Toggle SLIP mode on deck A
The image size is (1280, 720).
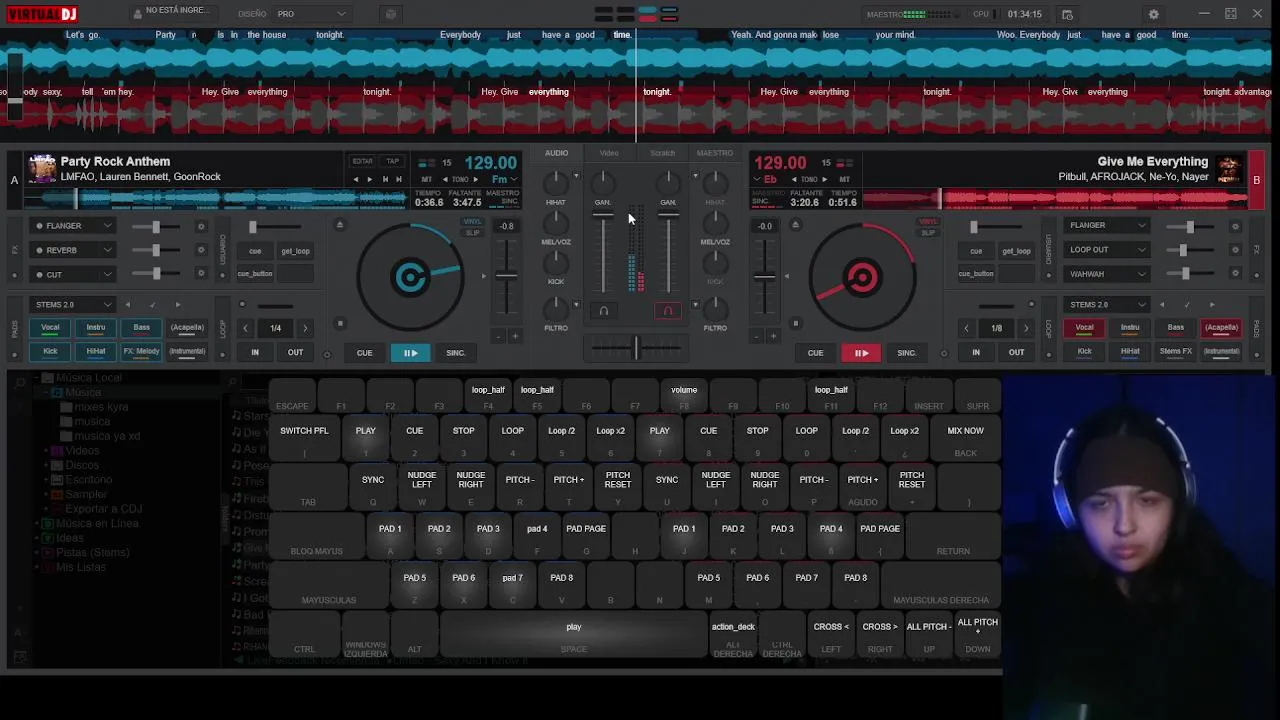472,233
